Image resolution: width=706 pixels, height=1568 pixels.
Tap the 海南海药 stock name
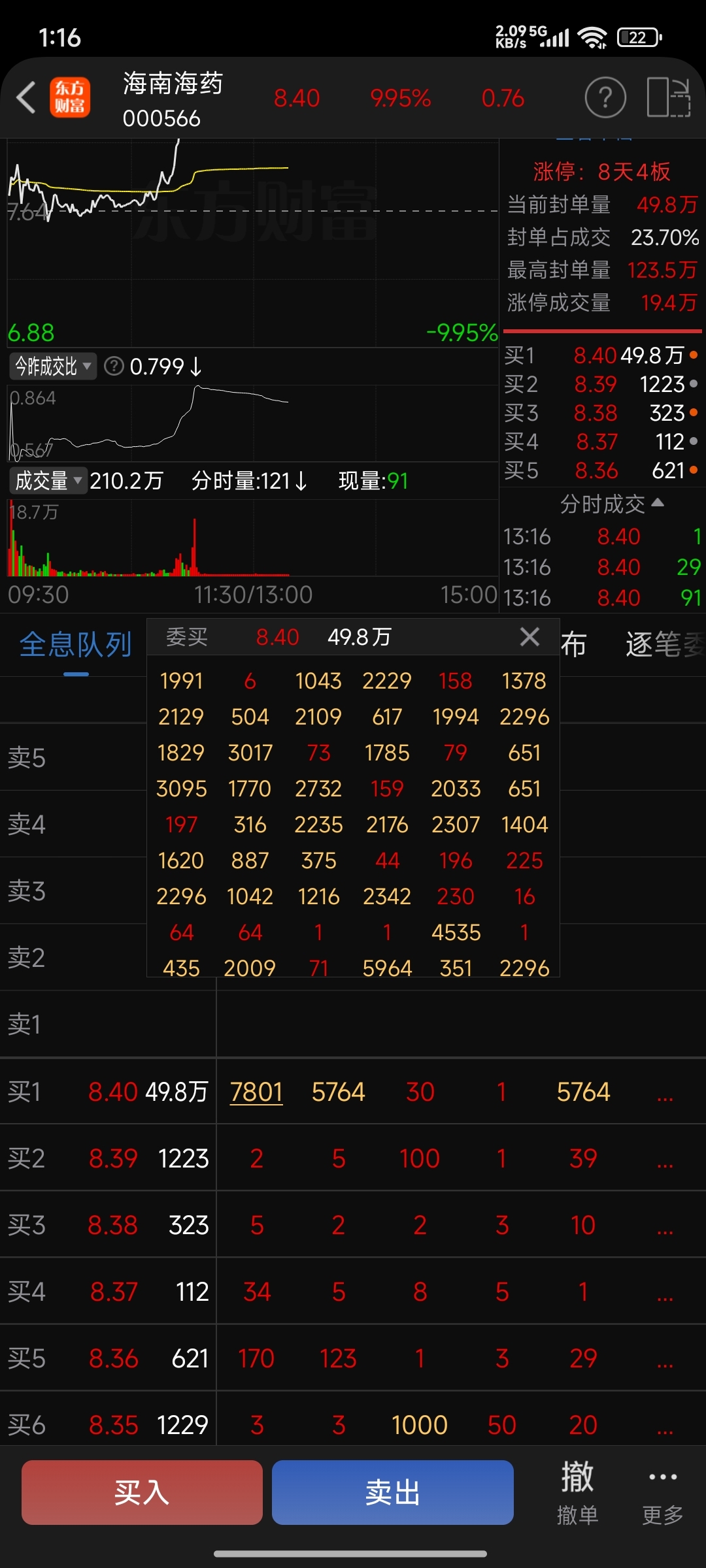(x=173, y=84)
